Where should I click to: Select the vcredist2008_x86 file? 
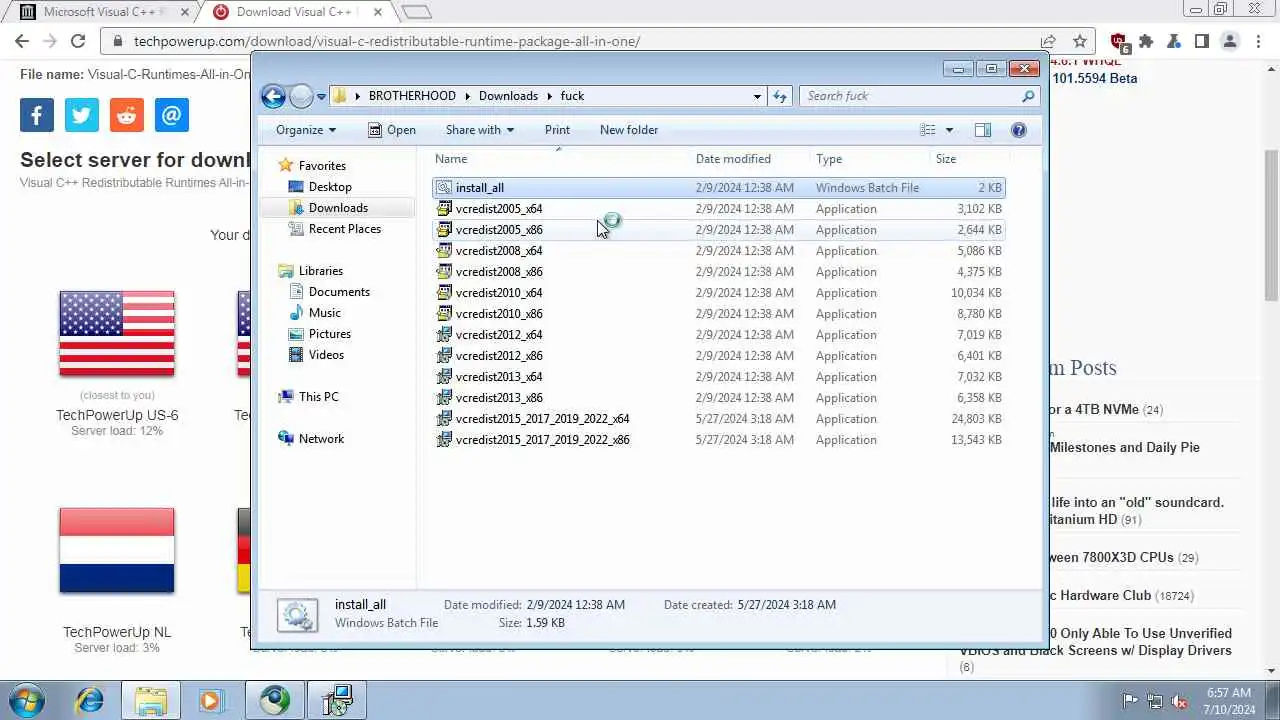click(x=718, y=272)
